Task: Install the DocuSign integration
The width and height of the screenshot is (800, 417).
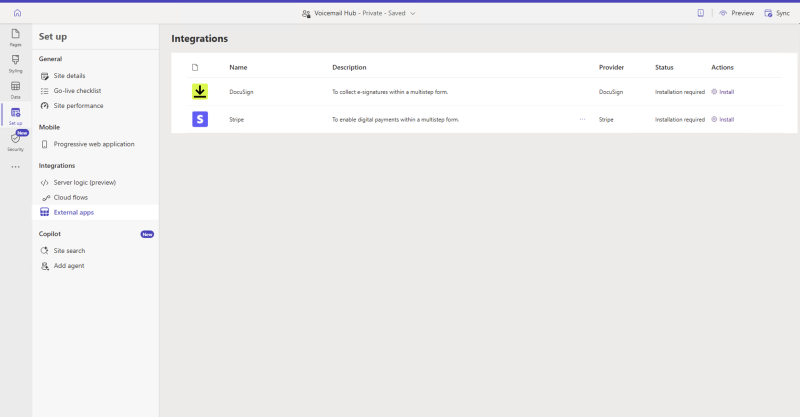Action: pos(723,91)
